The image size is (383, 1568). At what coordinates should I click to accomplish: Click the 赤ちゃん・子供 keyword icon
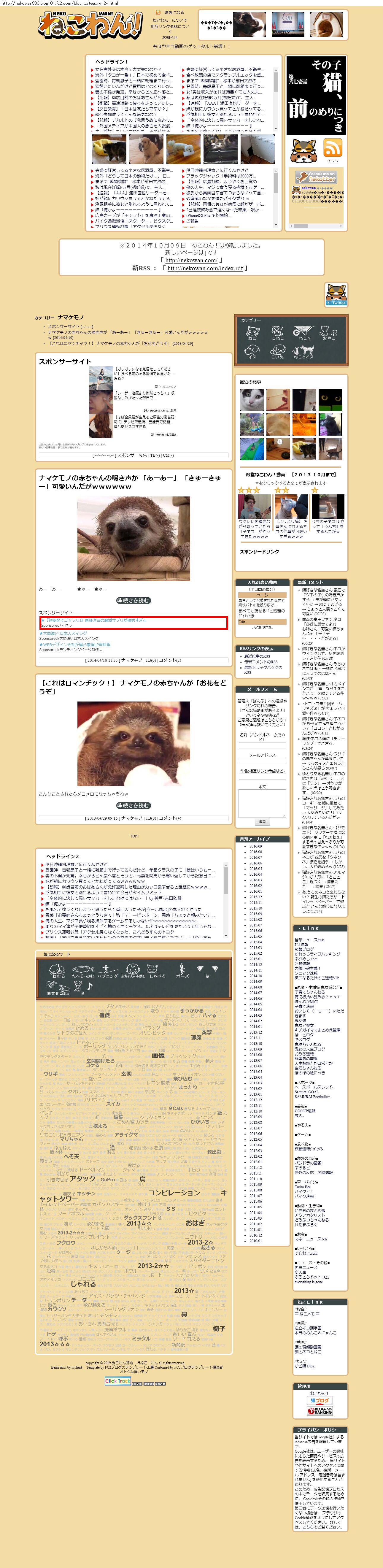coord(132,971)
